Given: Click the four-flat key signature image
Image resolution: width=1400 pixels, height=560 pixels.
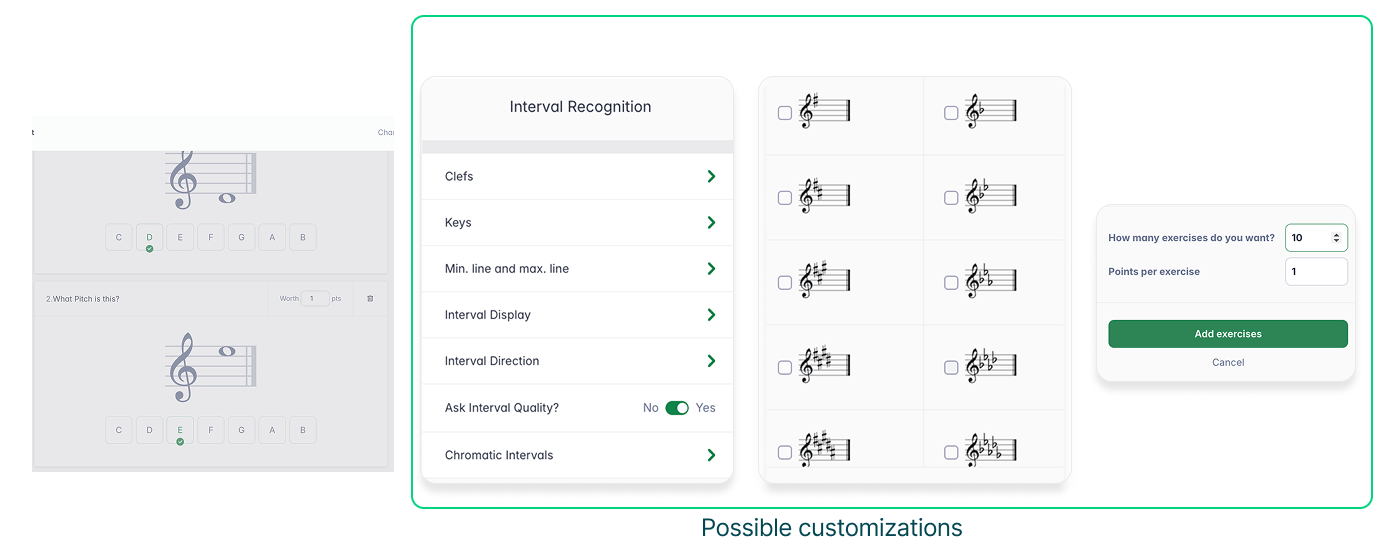Looking at the screenshot, I should click(x=991, y=367).
